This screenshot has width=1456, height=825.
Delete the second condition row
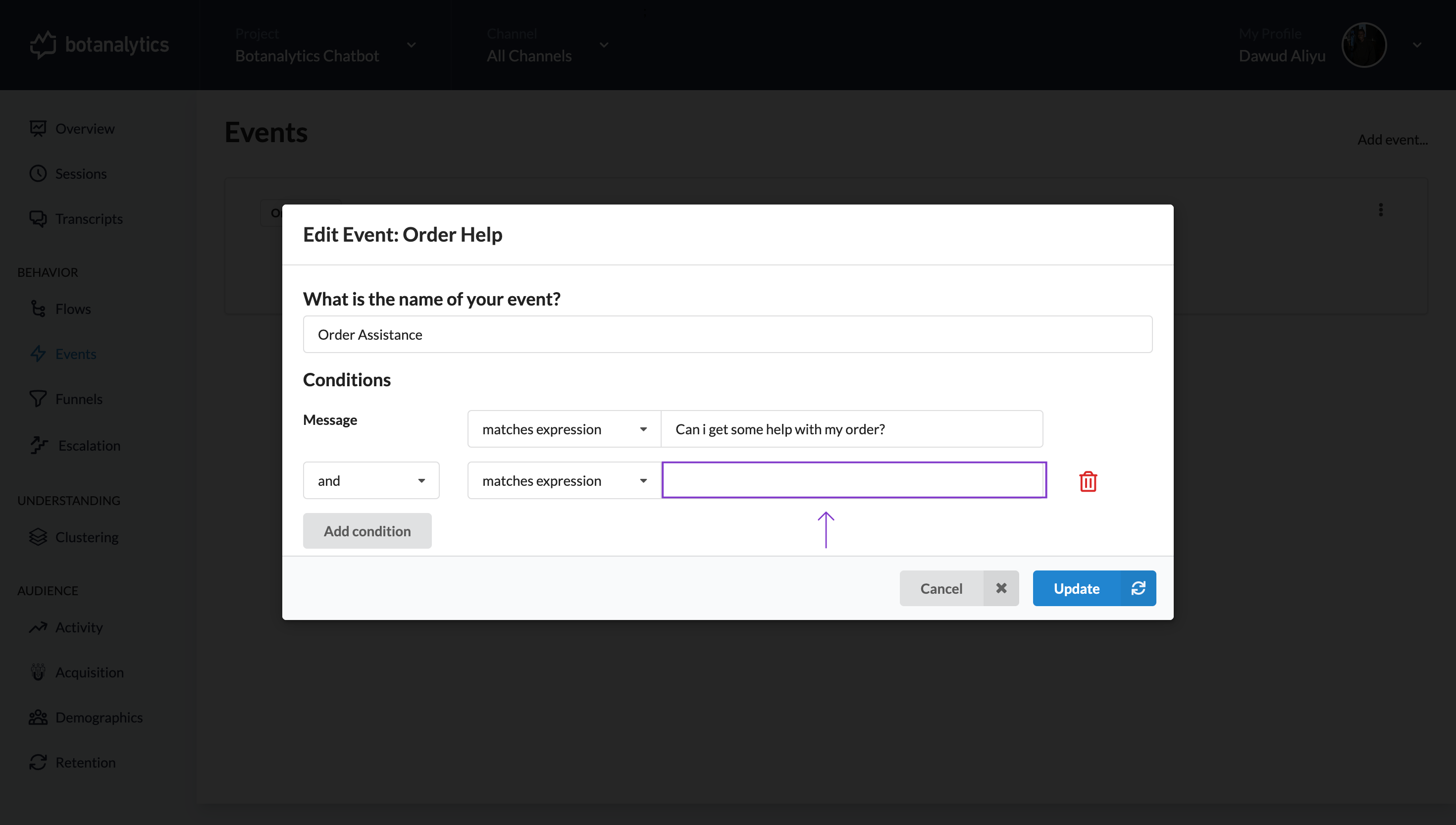tap(1088, 481)
